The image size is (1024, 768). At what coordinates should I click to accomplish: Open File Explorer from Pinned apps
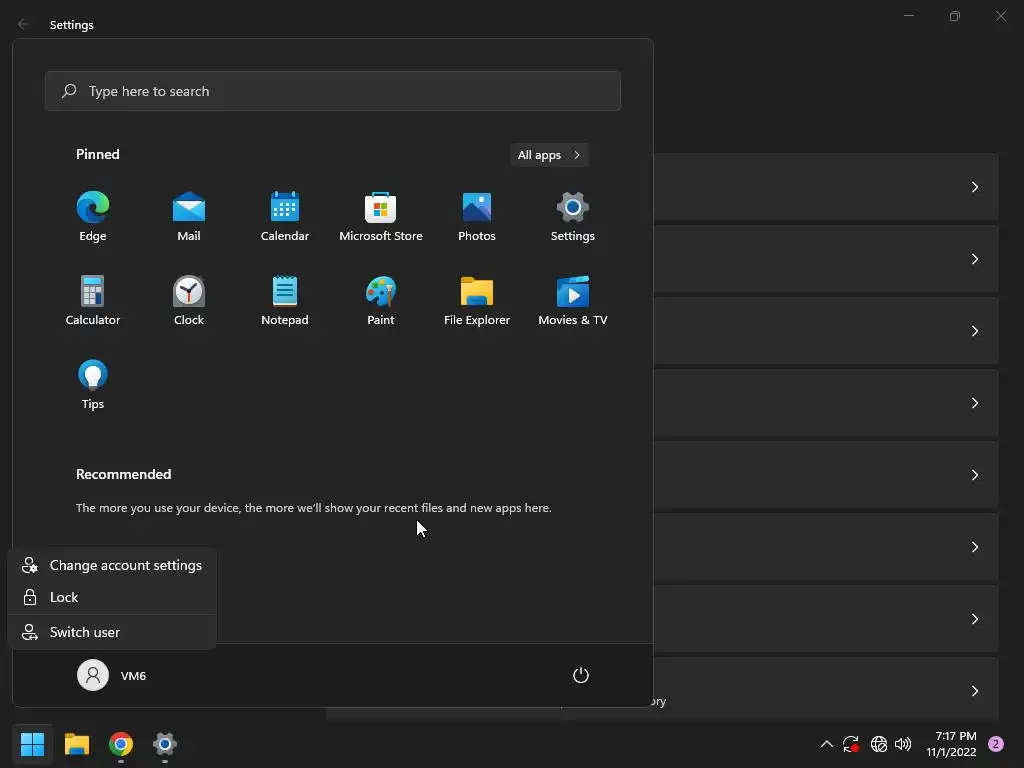pyautogui.click(x=477, y=300)
